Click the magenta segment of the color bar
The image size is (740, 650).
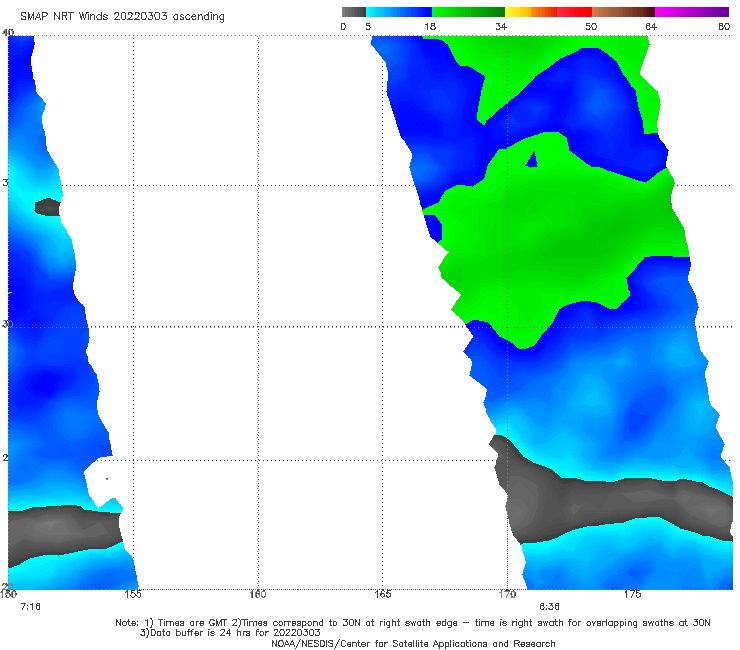[x=692, y=12]
